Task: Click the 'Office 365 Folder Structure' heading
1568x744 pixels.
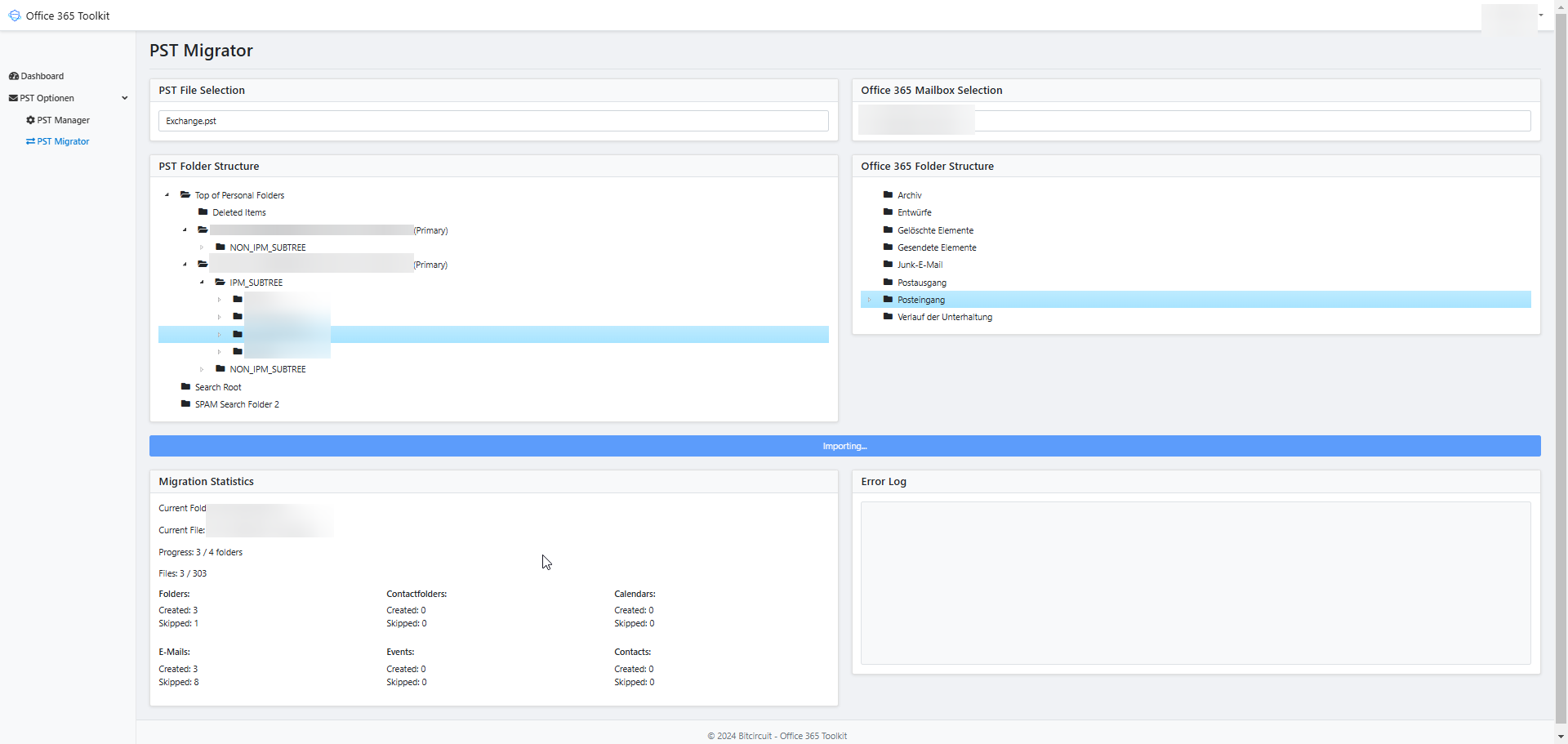Action: 928,166
